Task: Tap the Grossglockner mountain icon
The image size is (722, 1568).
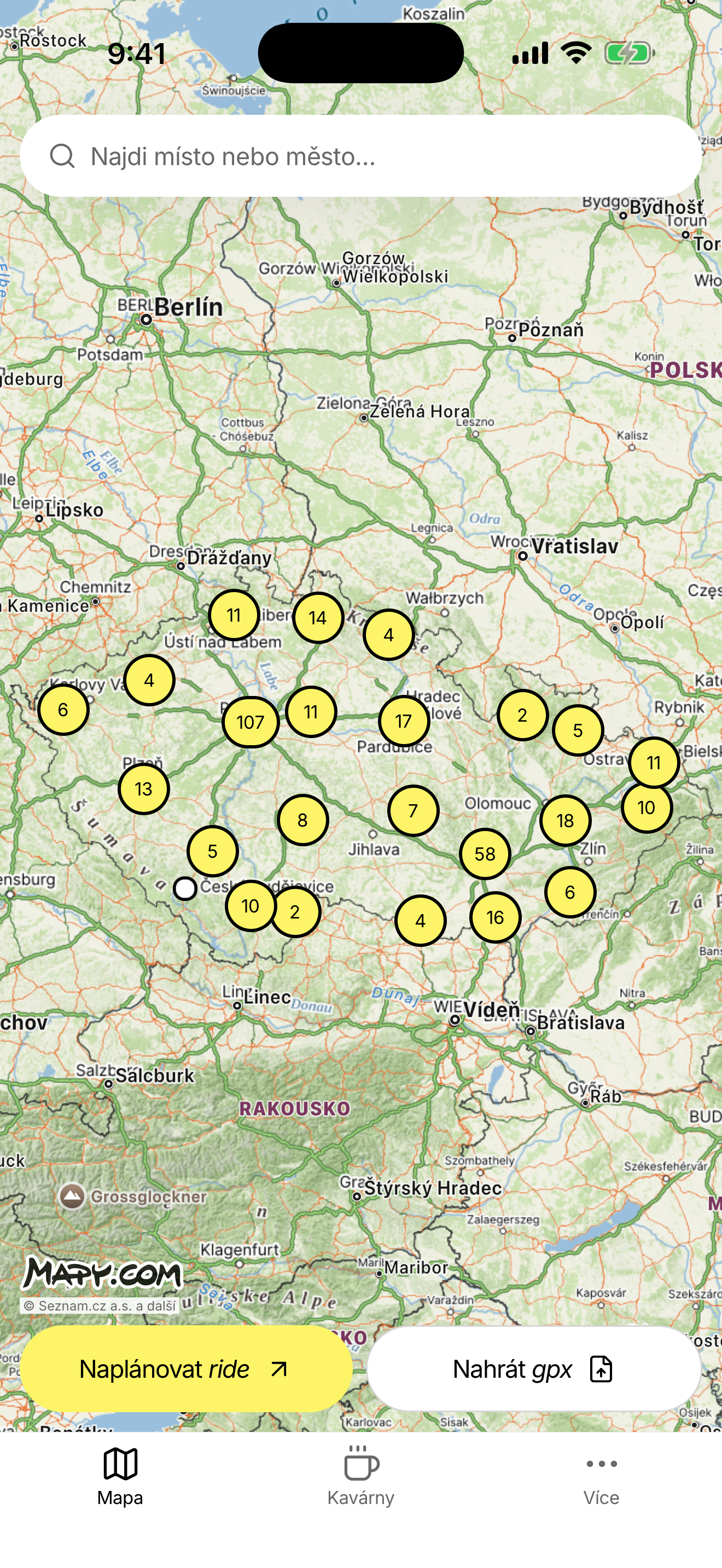Action: [x=72, y=1196]
